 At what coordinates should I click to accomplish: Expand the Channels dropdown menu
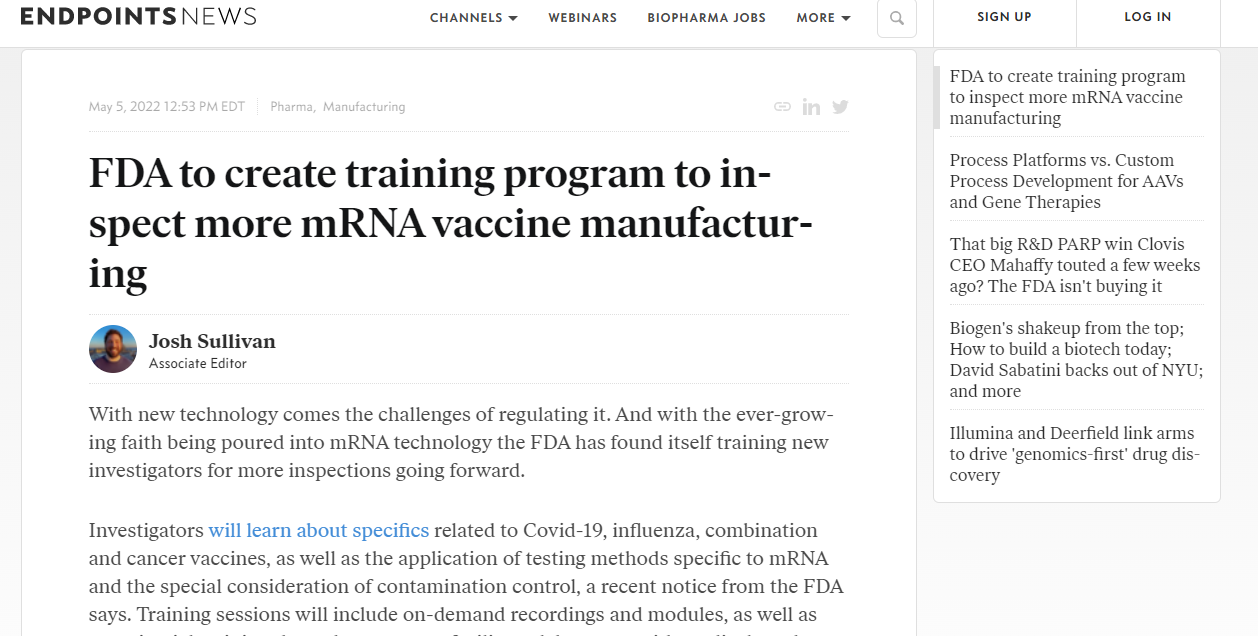coord(473,18)
